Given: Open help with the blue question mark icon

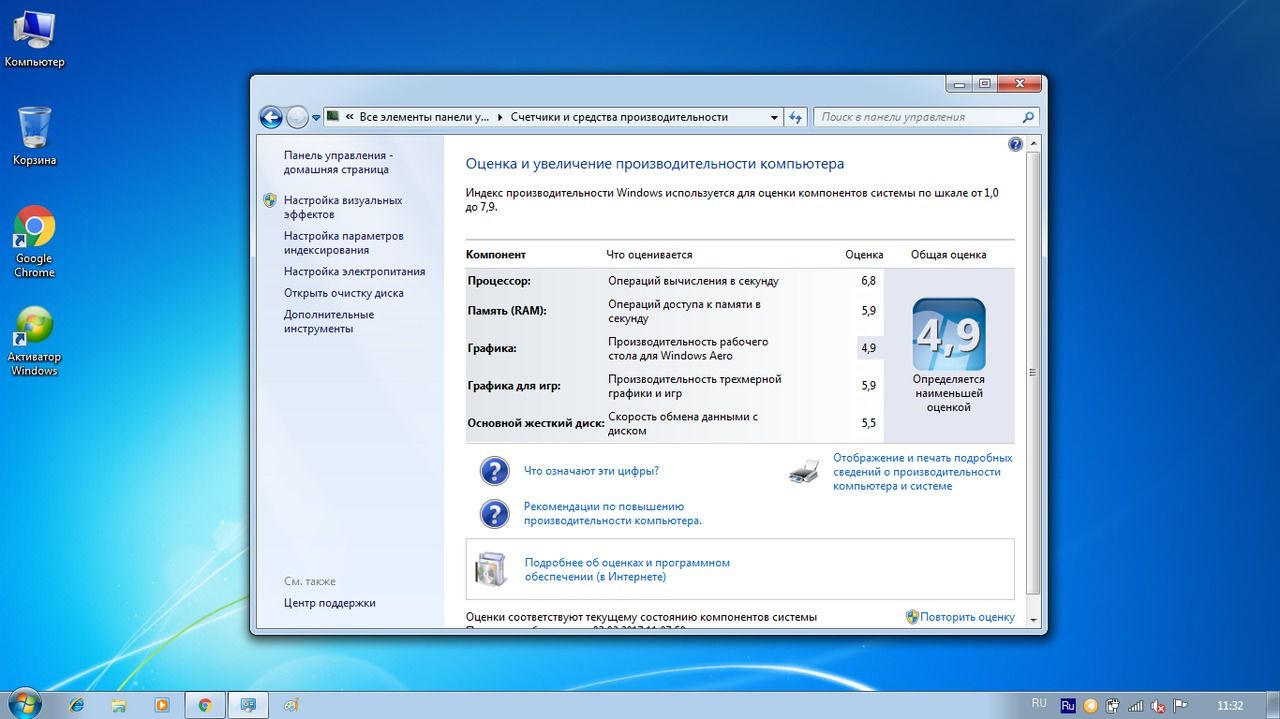Looking at the screenshot, I should (1015, 144).
